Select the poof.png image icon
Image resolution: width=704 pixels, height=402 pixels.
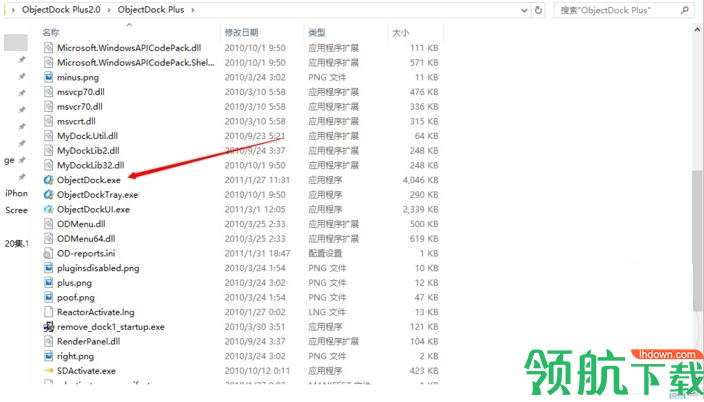point(48,297)
